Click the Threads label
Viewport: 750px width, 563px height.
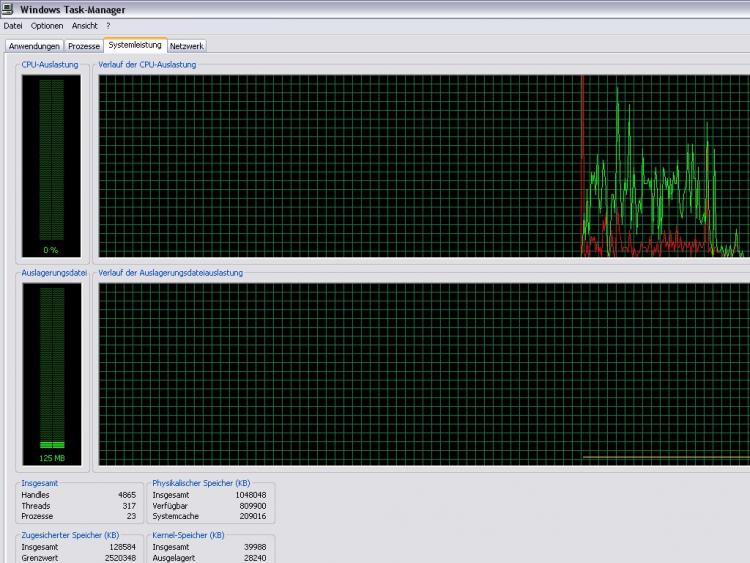[36, 506]
